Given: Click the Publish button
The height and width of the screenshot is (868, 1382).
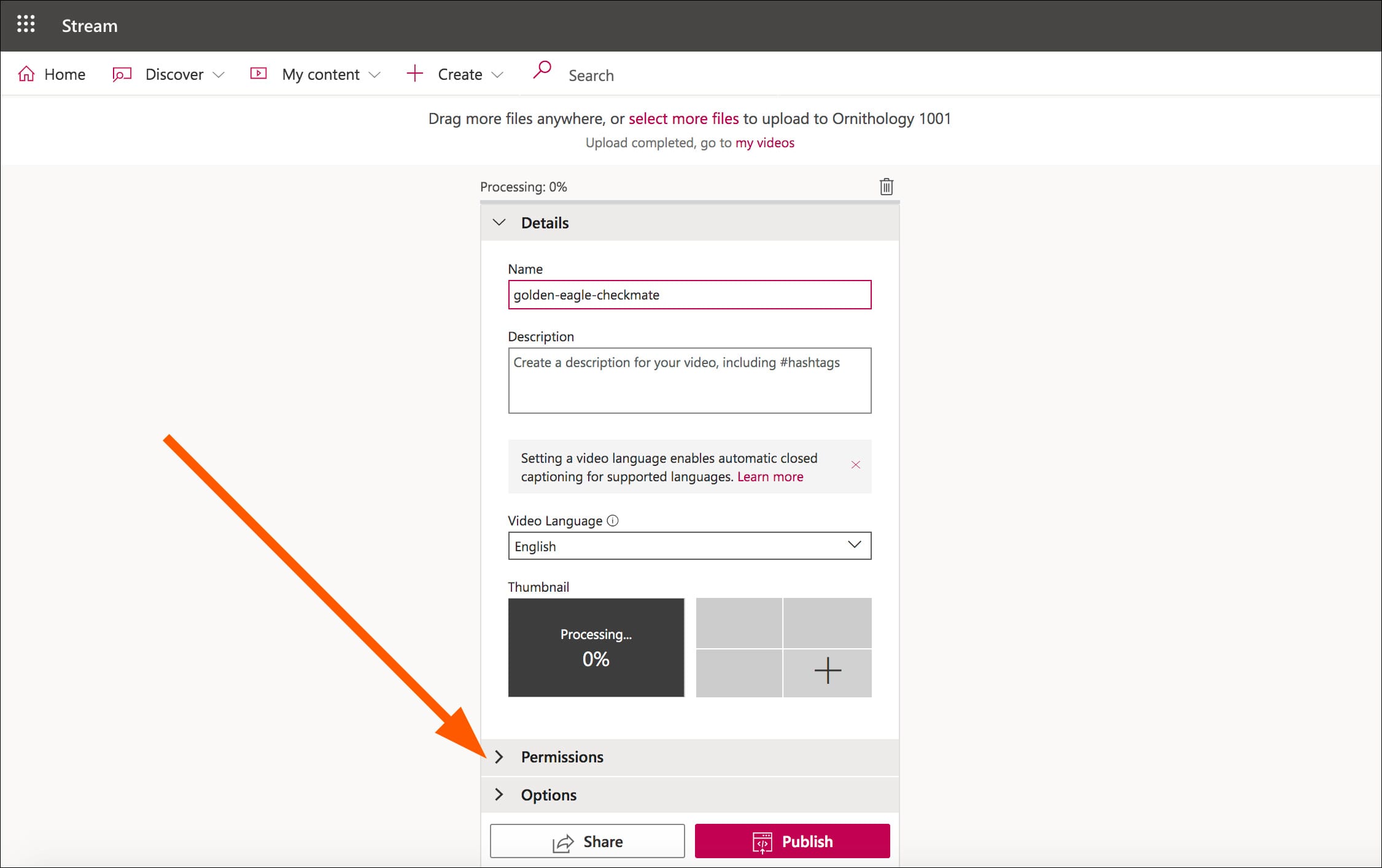Looking at the screenshot, I should [x=792, y=841].
